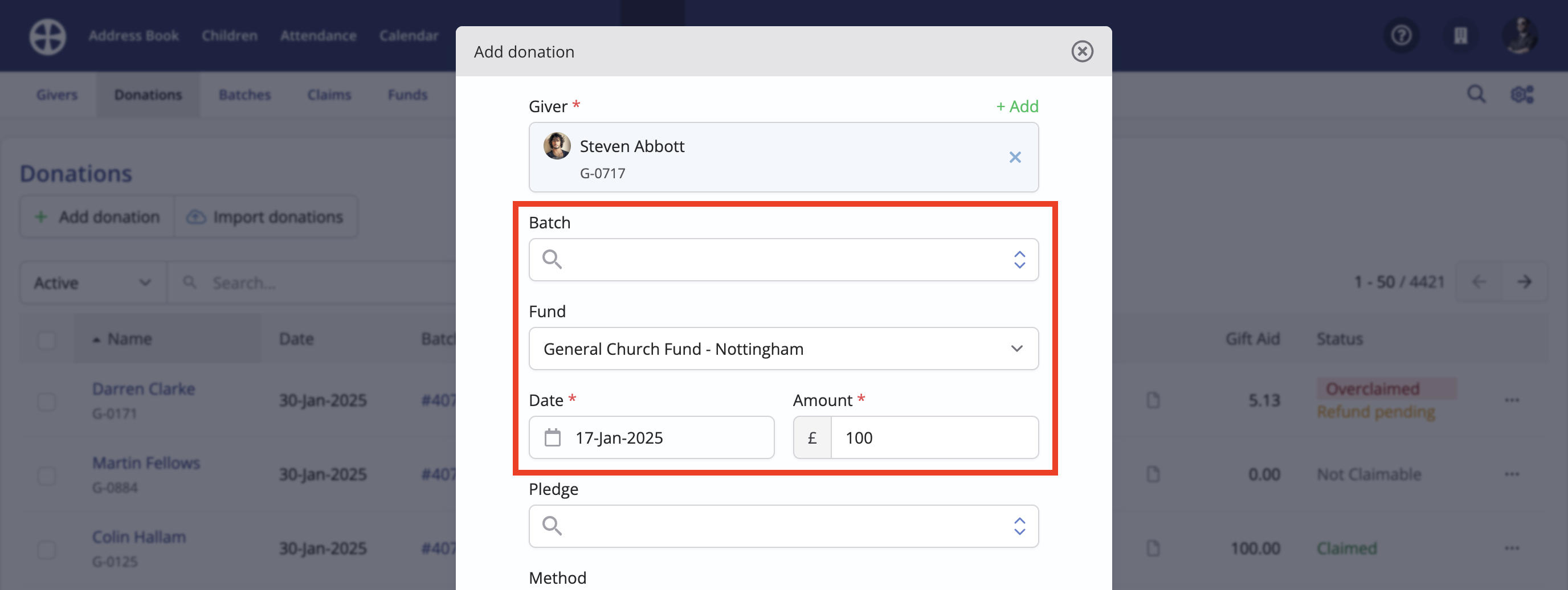This screenshot has height=590, width=1568.
Task: Click the Date input showing 17-Jan-2025
Action: coord(651,437)
